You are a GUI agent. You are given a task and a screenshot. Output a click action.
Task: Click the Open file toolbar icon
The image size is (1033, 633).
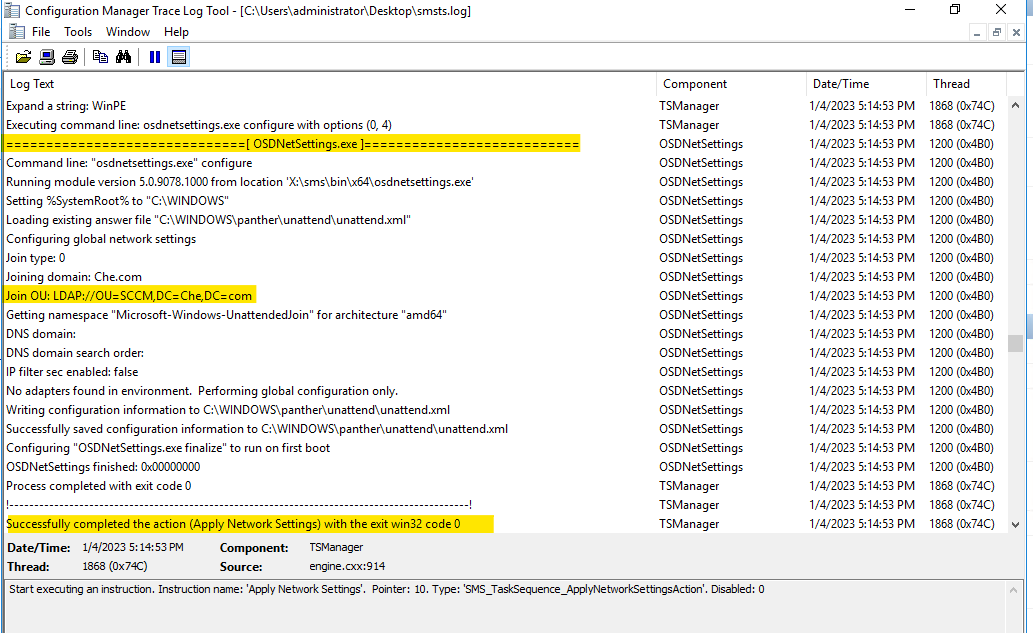pos(23,57)
